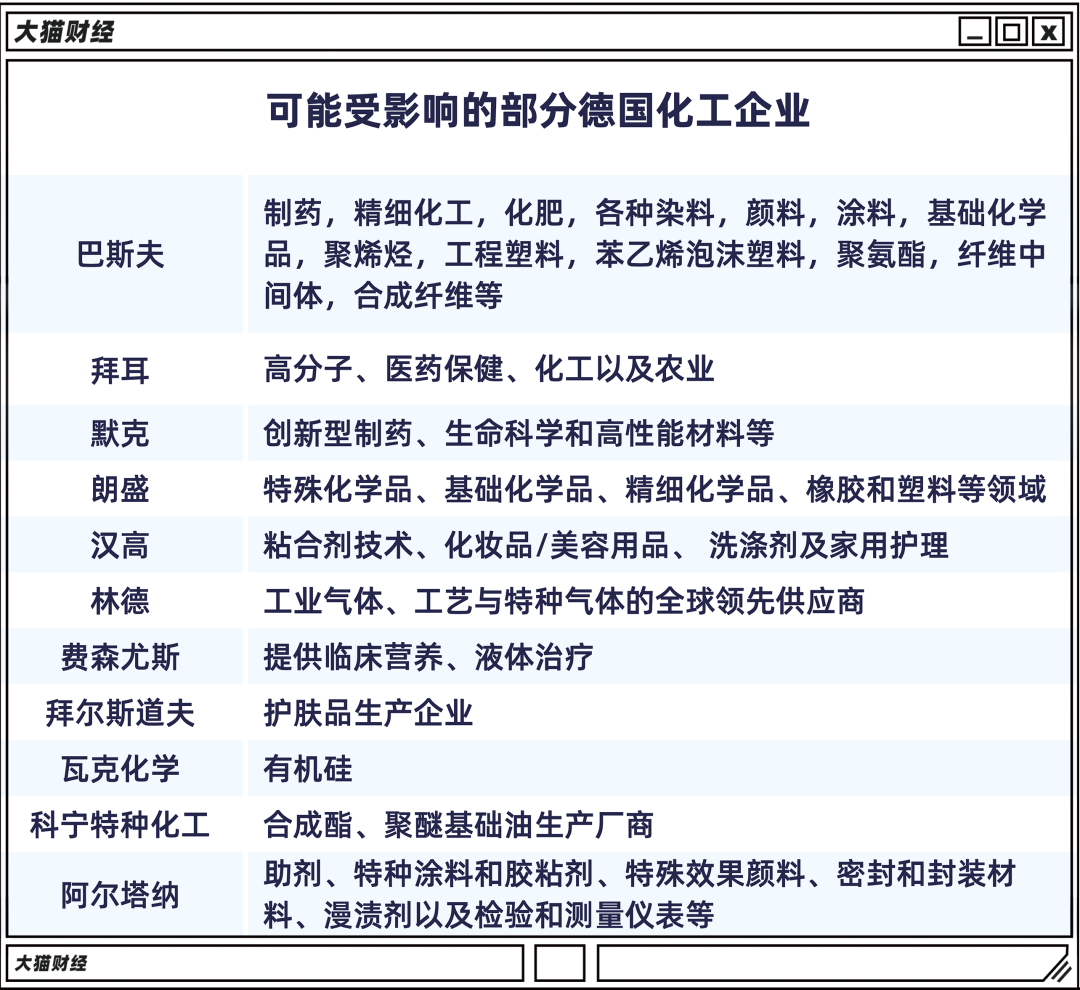Click the 汉高 description starting 粘合剂技术
Image resolution: width=1080 pixels, height=990 pixels.
[606, 545]
